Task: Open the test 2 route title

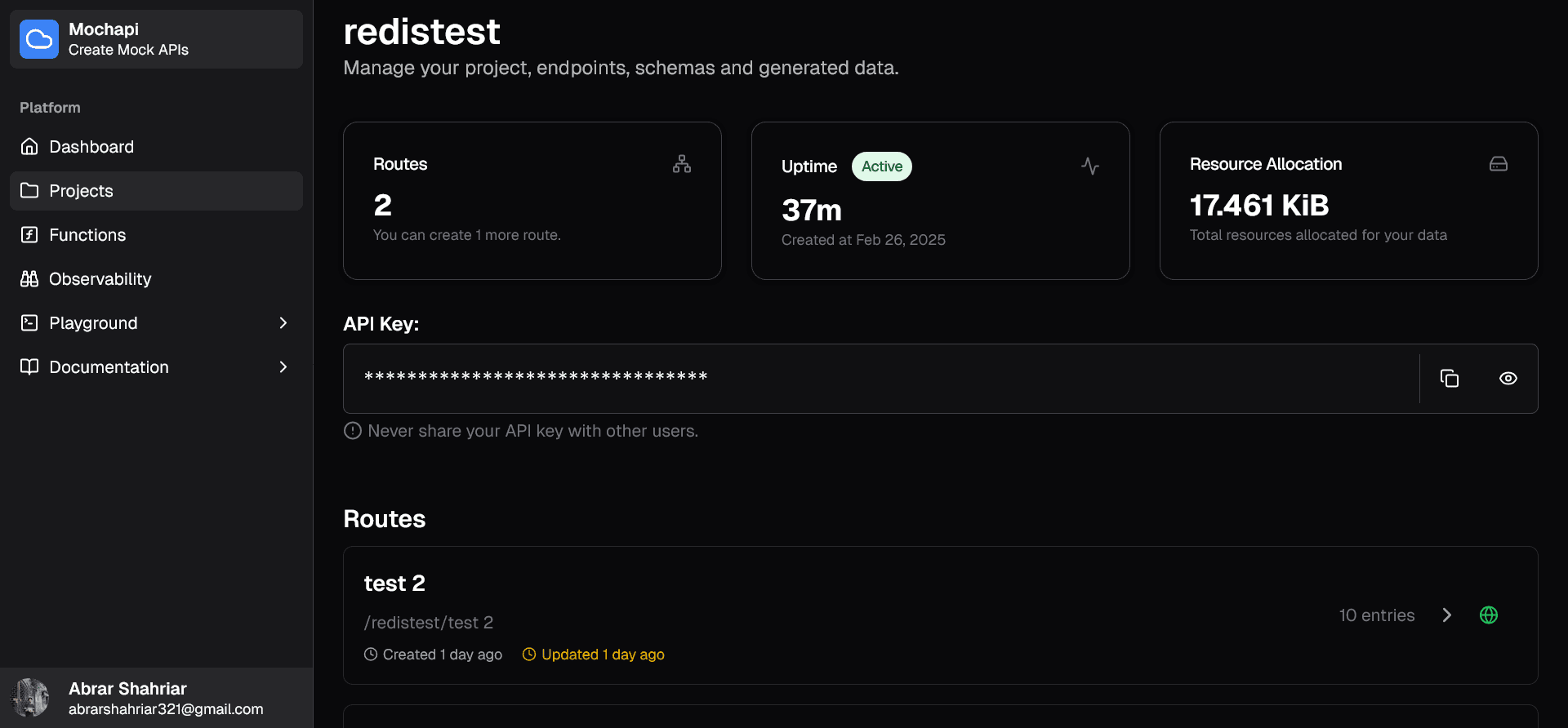Action: [394, 584]
